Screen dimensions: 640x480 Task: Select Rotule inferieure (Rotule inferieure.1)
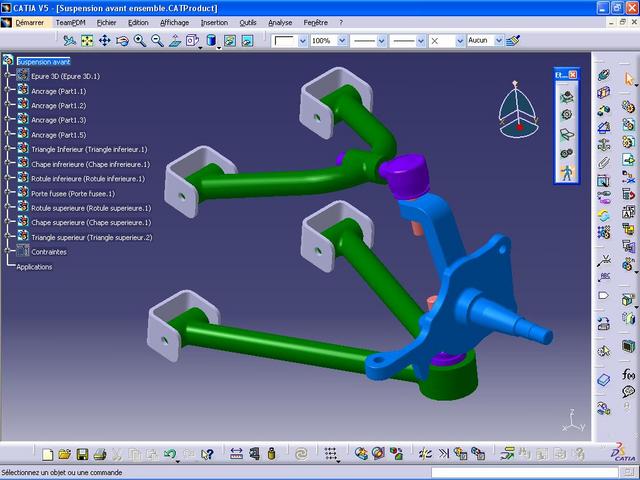tap(88, 178)
